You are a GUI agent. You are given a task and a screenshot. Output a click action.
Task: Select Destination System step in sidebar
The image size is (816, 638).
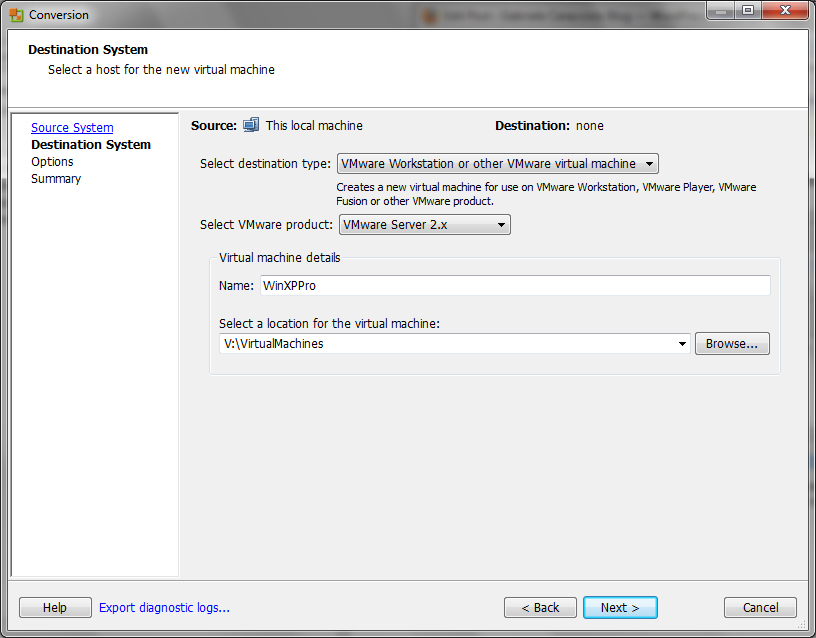pyautogui.click(x=91, y=145)
